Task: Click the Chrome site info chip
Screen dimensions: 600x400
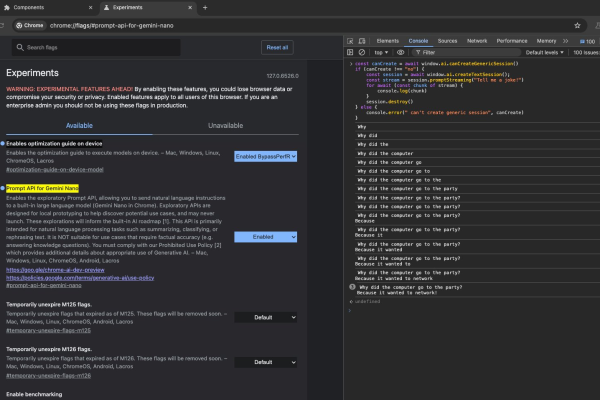Action: click(29, 26)
